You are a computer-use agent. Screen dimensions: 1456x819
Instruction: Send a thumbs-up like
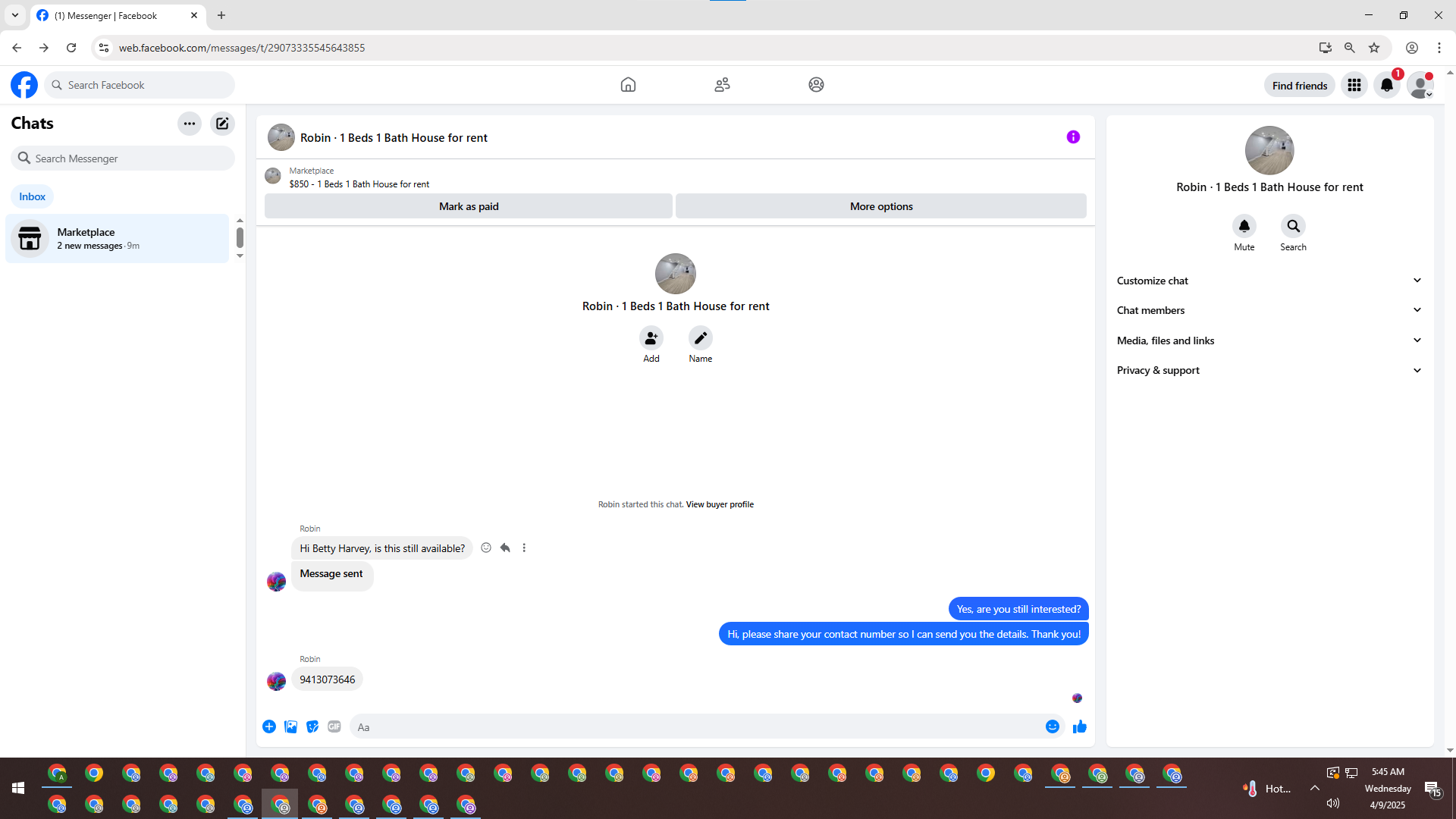[x=1080, y=726]
